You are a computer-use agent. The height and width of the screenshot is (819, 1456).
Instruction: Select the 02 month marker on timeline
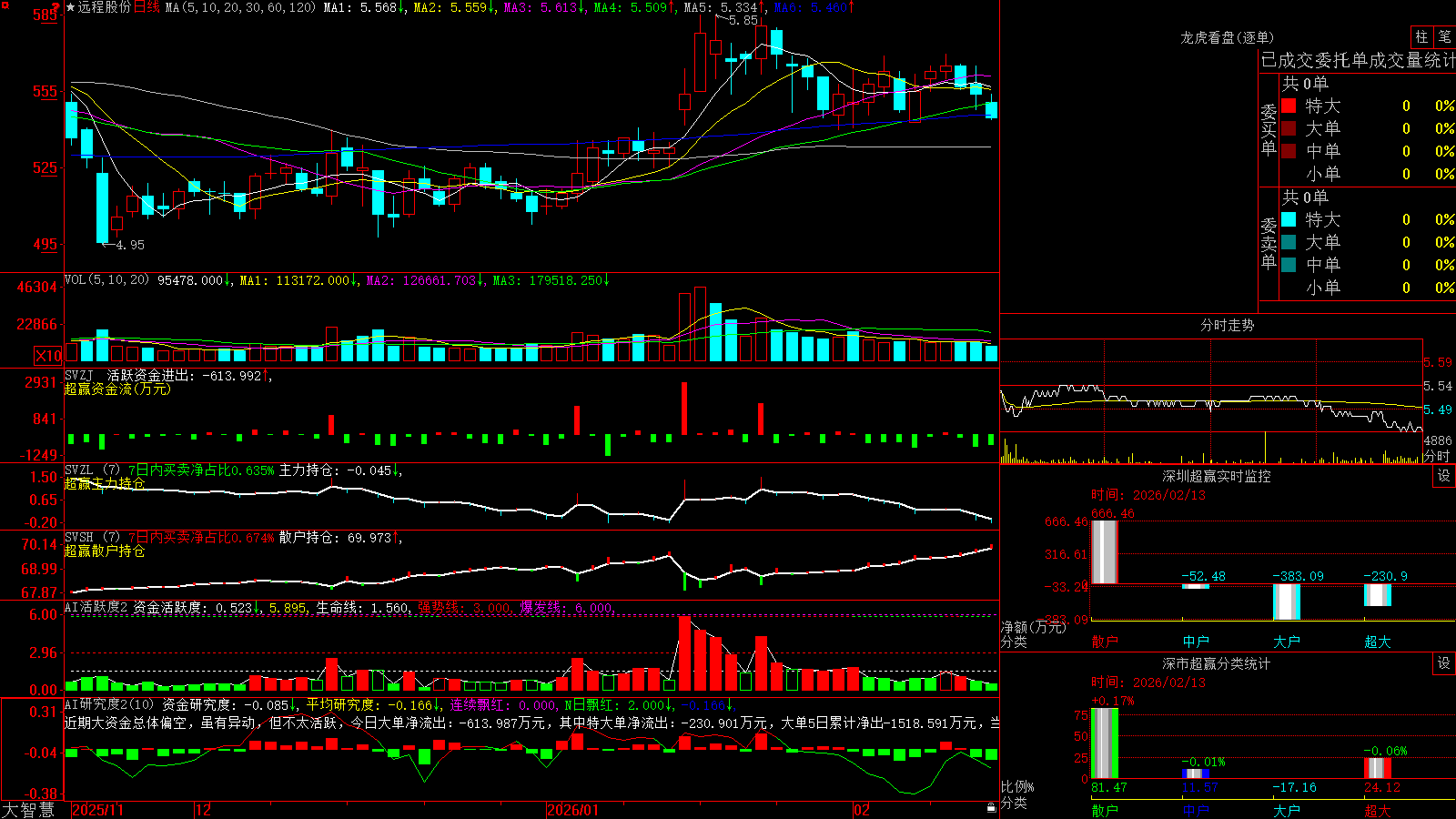tap(862, 810)
